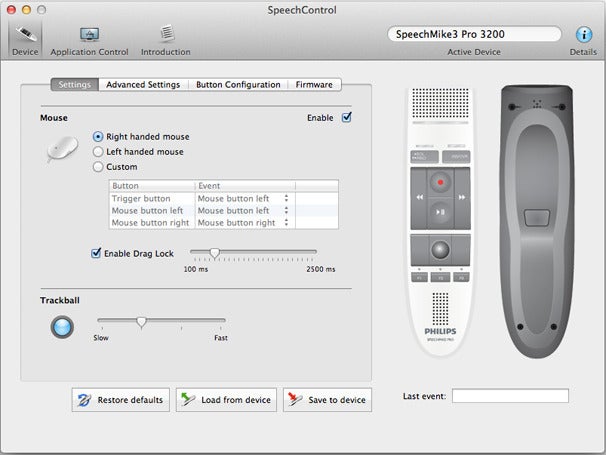This screenshot has width=606, height=455.
Task: Open the Introduction document icon
Action: (x=167, y=34)
